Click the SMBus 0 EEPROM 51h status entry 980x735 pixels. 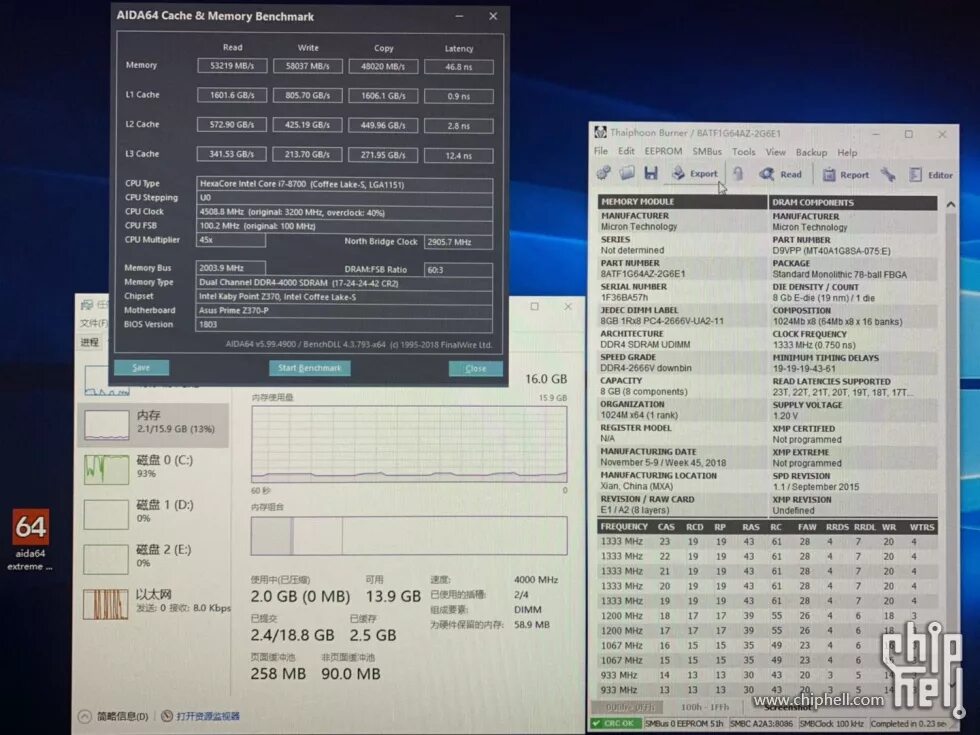coord(684,724)
